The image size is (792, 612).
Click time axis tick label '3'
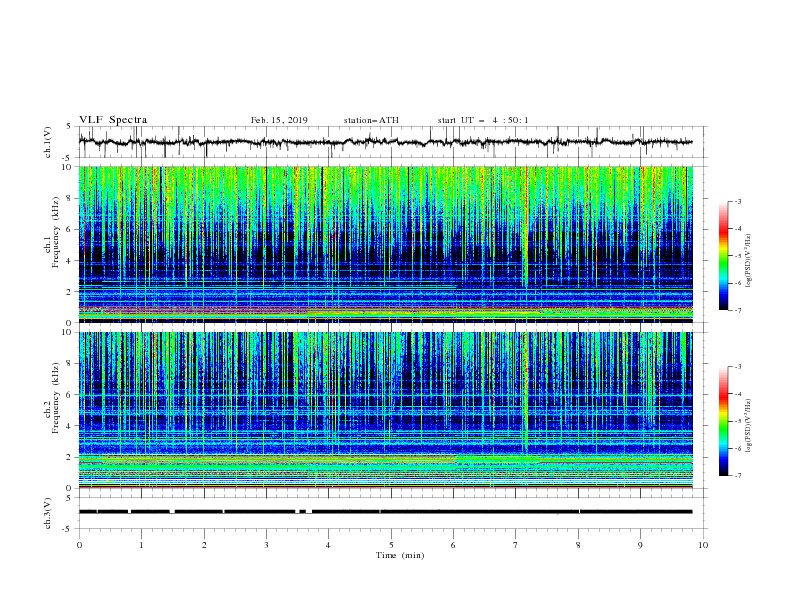(x=266, y=545)
